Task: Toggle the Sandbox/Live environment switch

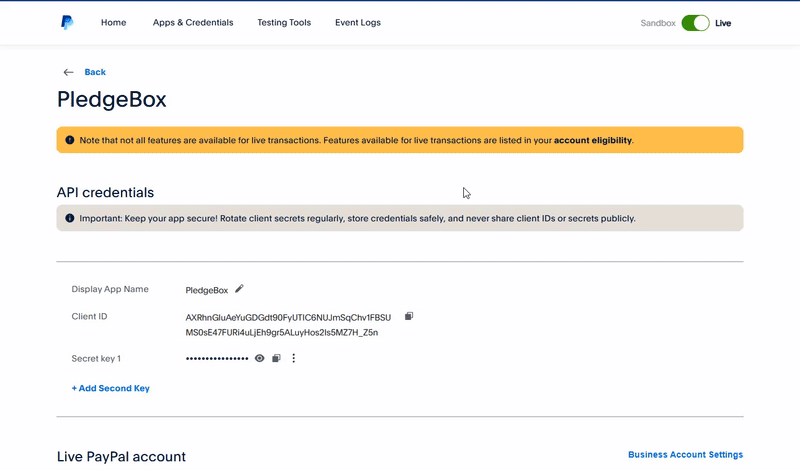Action: click(x=695, y=23)
